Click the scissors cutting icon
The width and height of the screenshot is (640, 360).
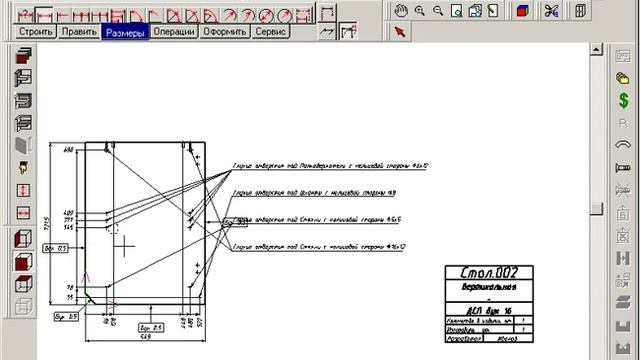point(551,11)
